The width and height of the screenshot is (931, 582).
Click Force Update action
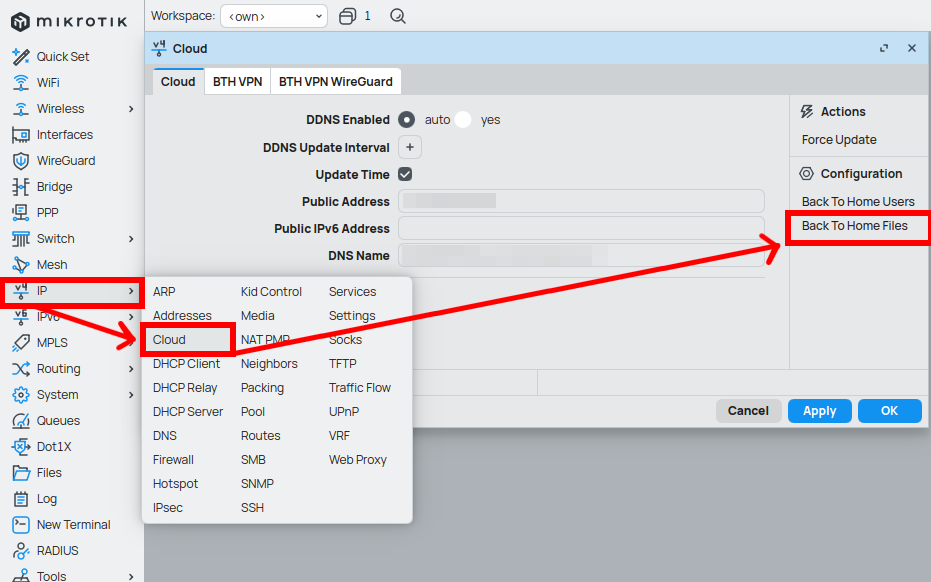pos(839,140)
